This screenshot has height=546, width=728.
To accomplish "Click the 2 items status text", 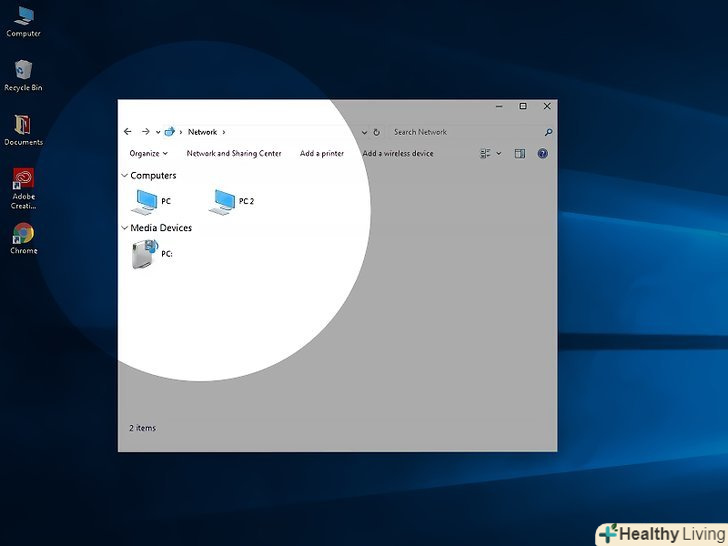I will 143,428.
